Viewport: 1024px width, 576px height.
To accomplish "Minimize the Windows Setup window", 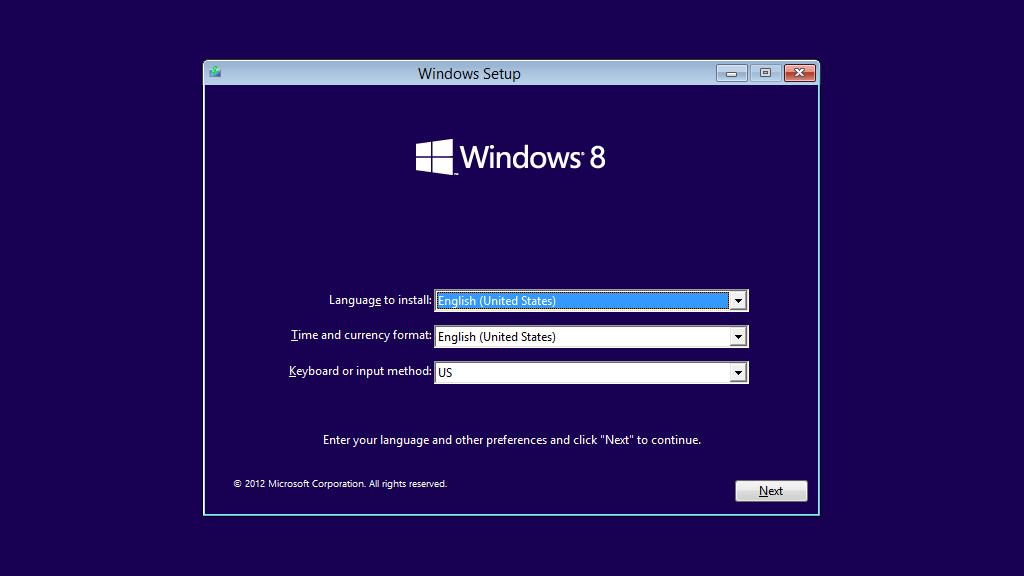I will (x=731, y=73).
